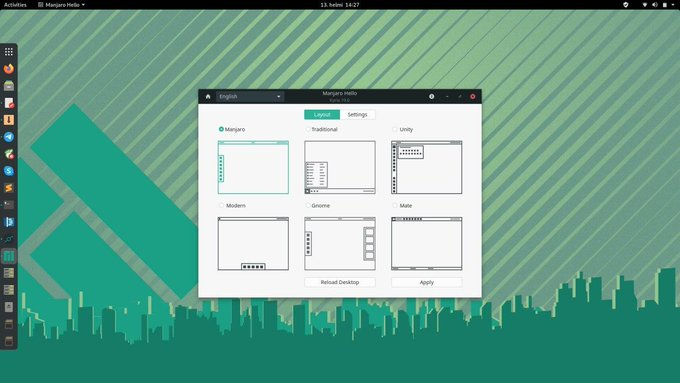Open the Activities overview
680x383 pixels.
click(x=15, y=5)
